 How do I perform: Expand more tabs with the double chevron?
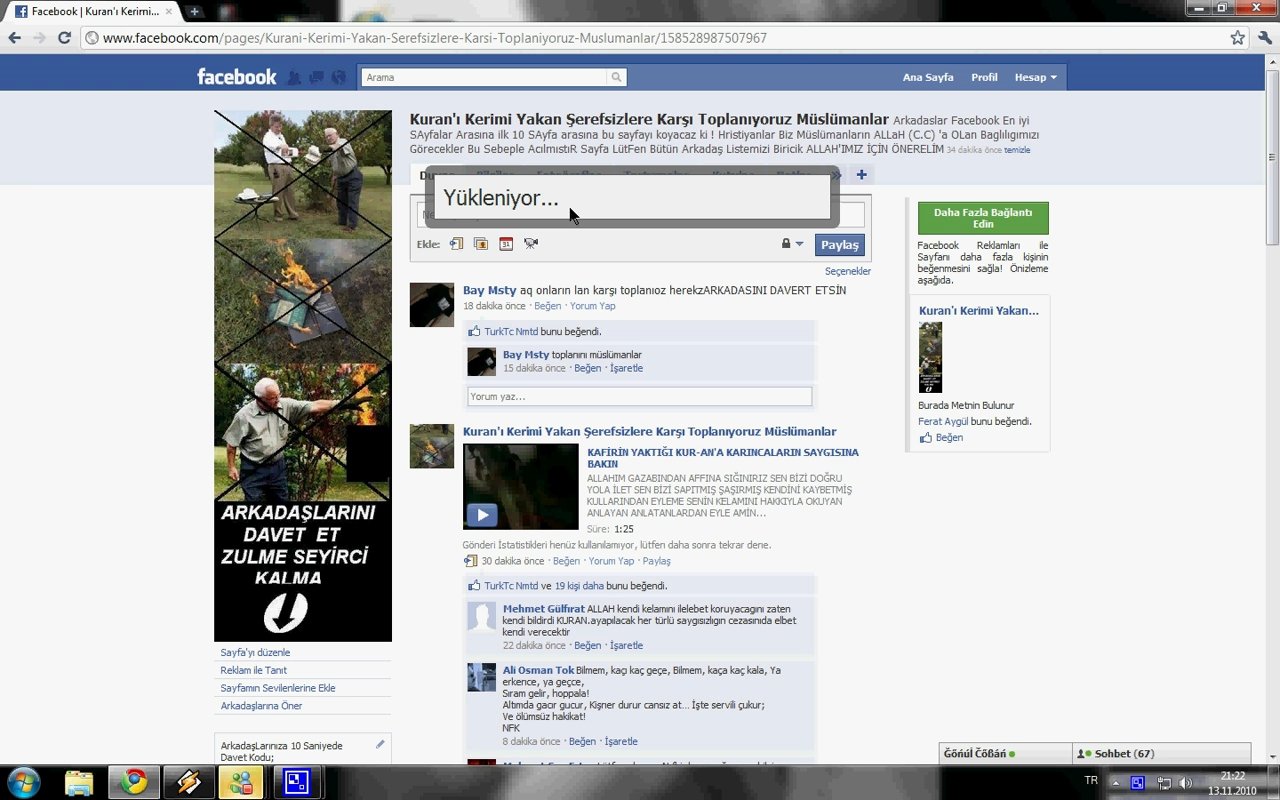[x=836, y=175]
